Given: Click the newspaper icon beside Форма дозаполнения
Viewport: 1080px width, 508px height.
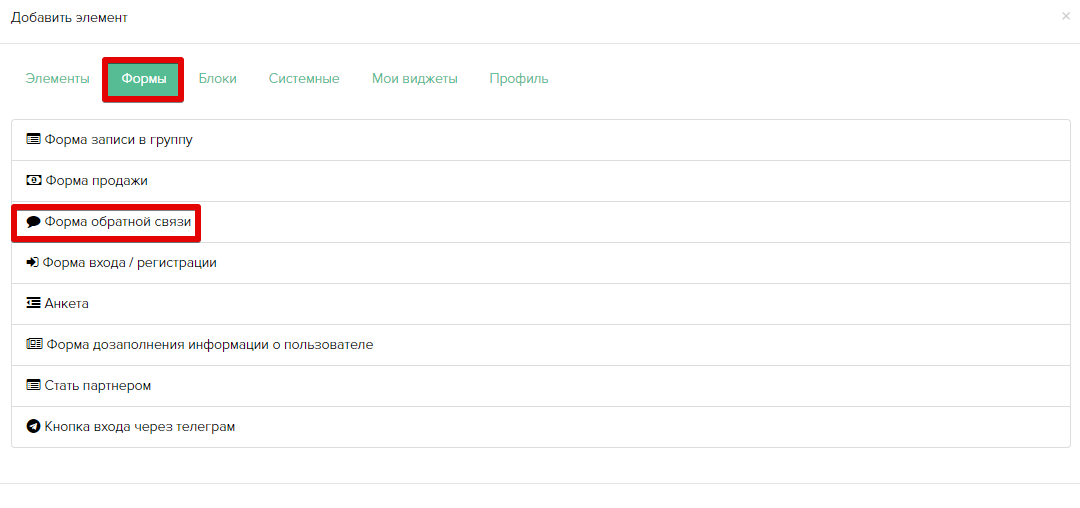Looking at the screenshot, I should (x=34, y=344).
